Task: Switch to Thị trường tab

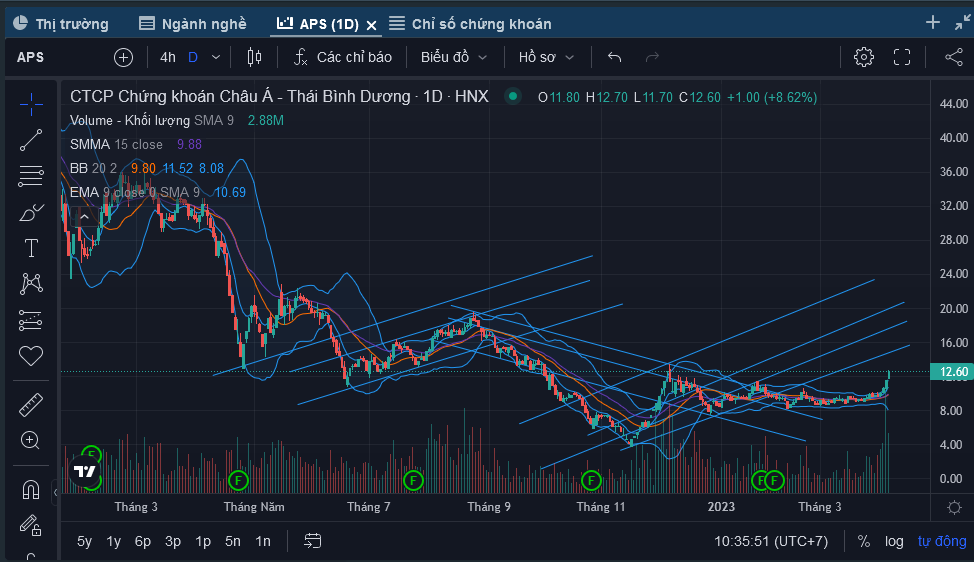Action: (61, 24)
